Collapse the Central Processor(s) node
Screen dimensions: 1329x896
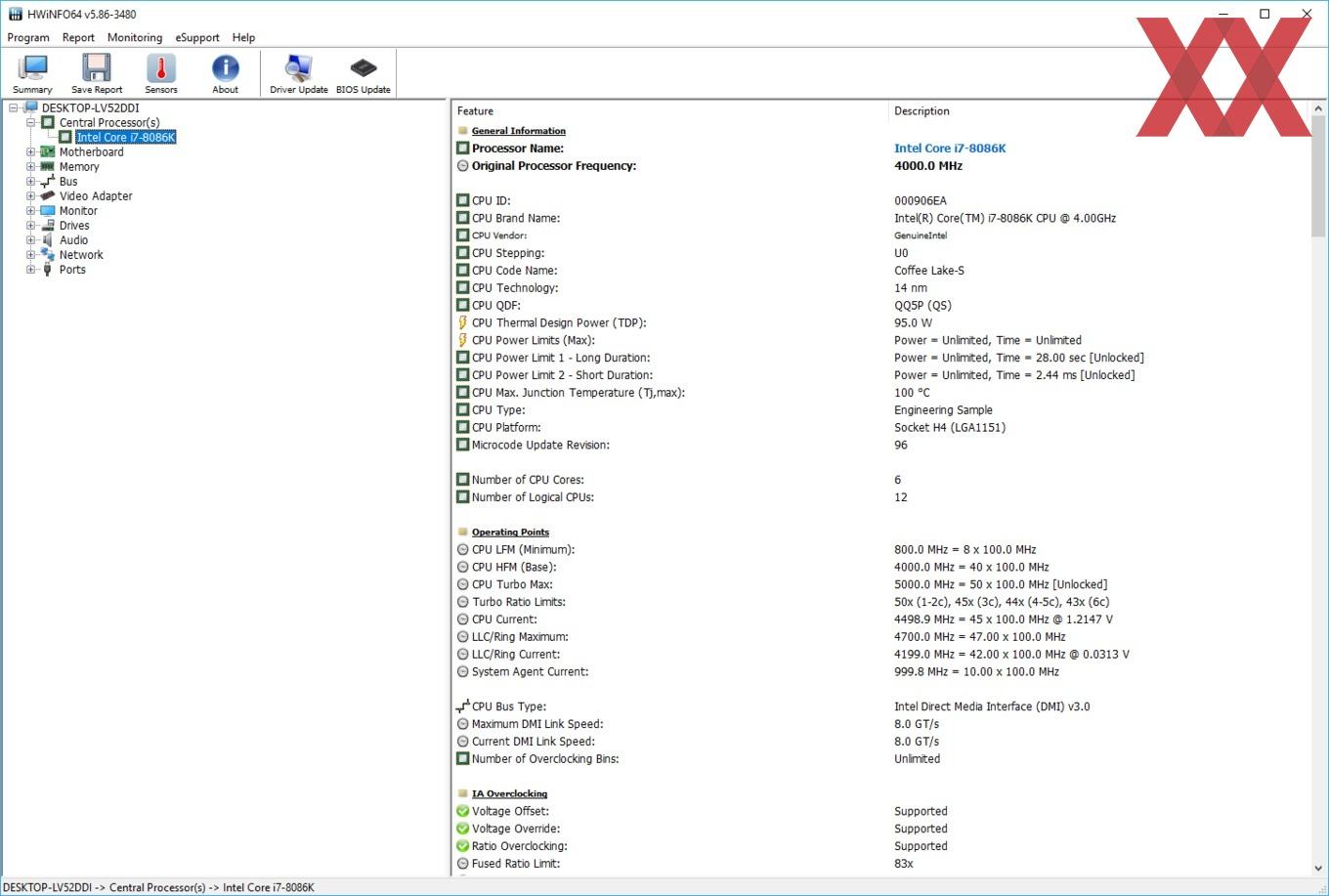[x=30, y=122]
